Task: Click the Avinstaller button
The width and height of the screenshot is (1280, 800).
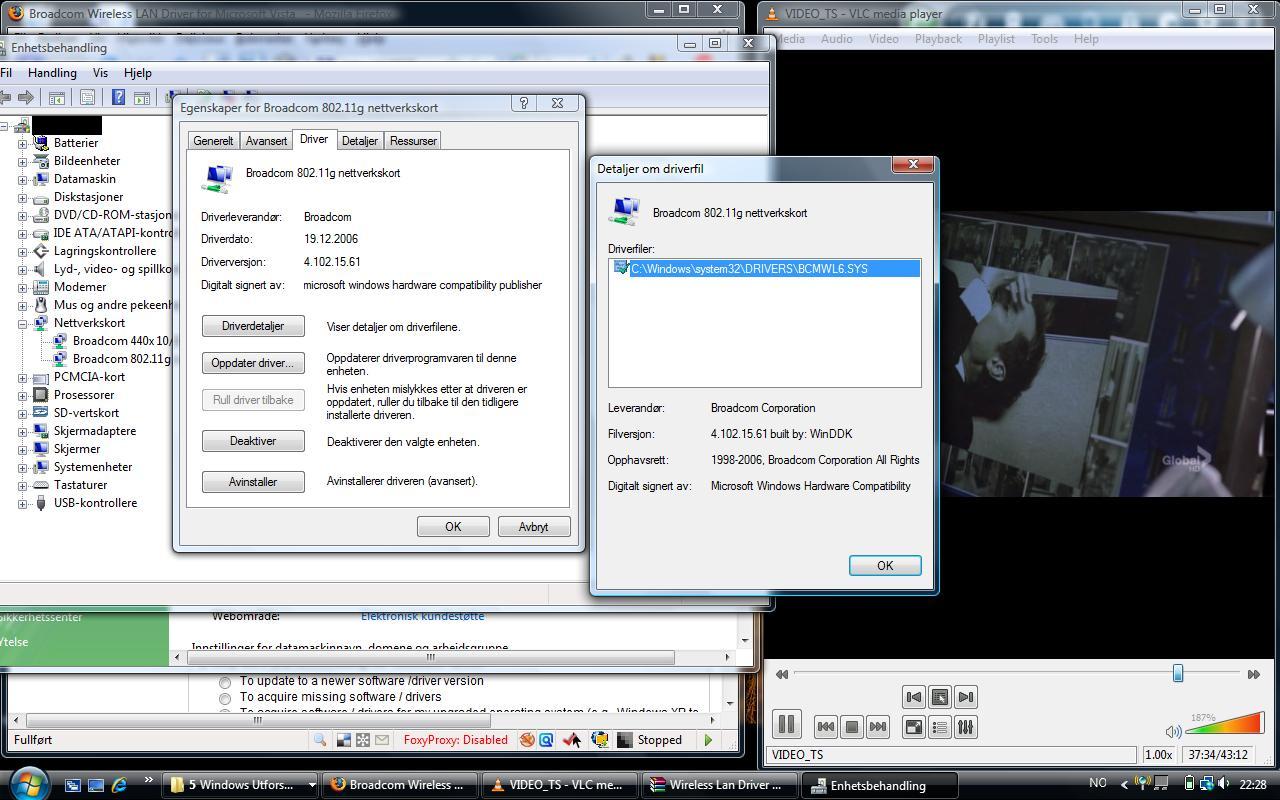Action: click(253, 482)
